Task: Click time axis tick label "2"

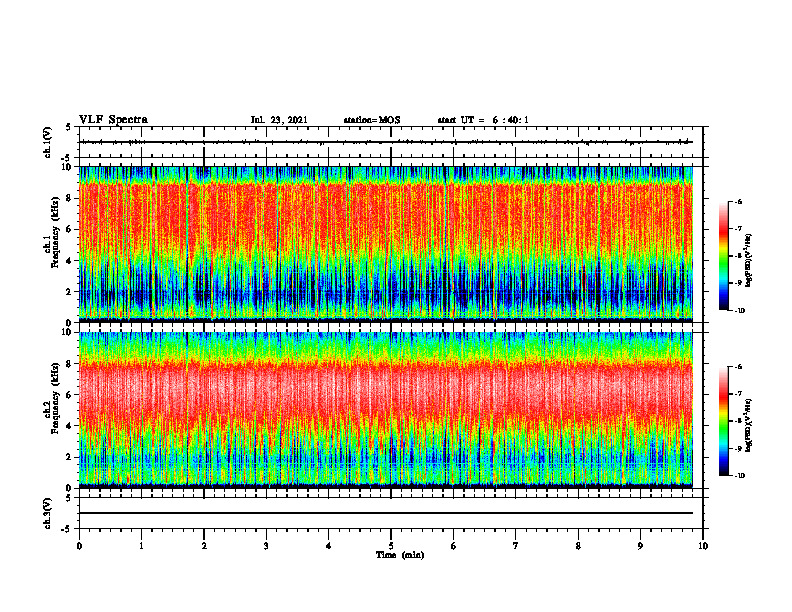Action: 204,546
